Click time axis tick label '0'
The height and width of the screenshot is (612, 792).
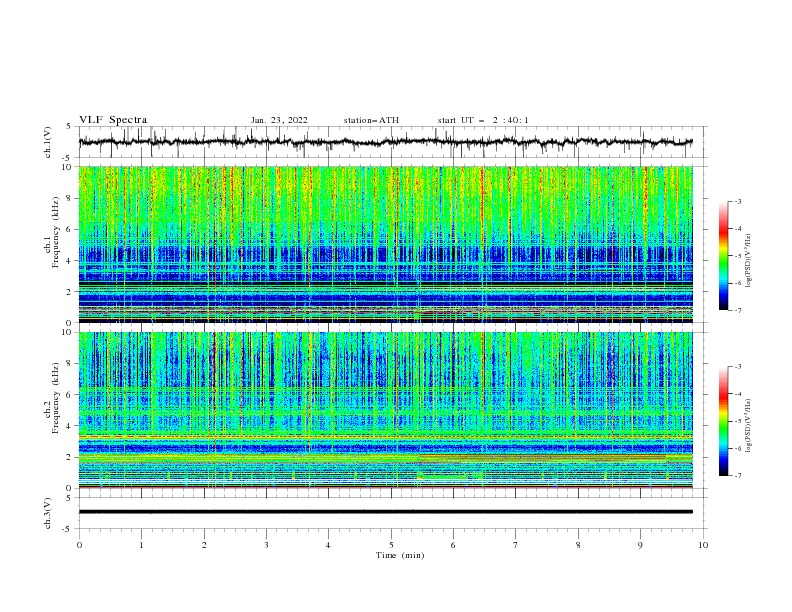click(79, 545)
